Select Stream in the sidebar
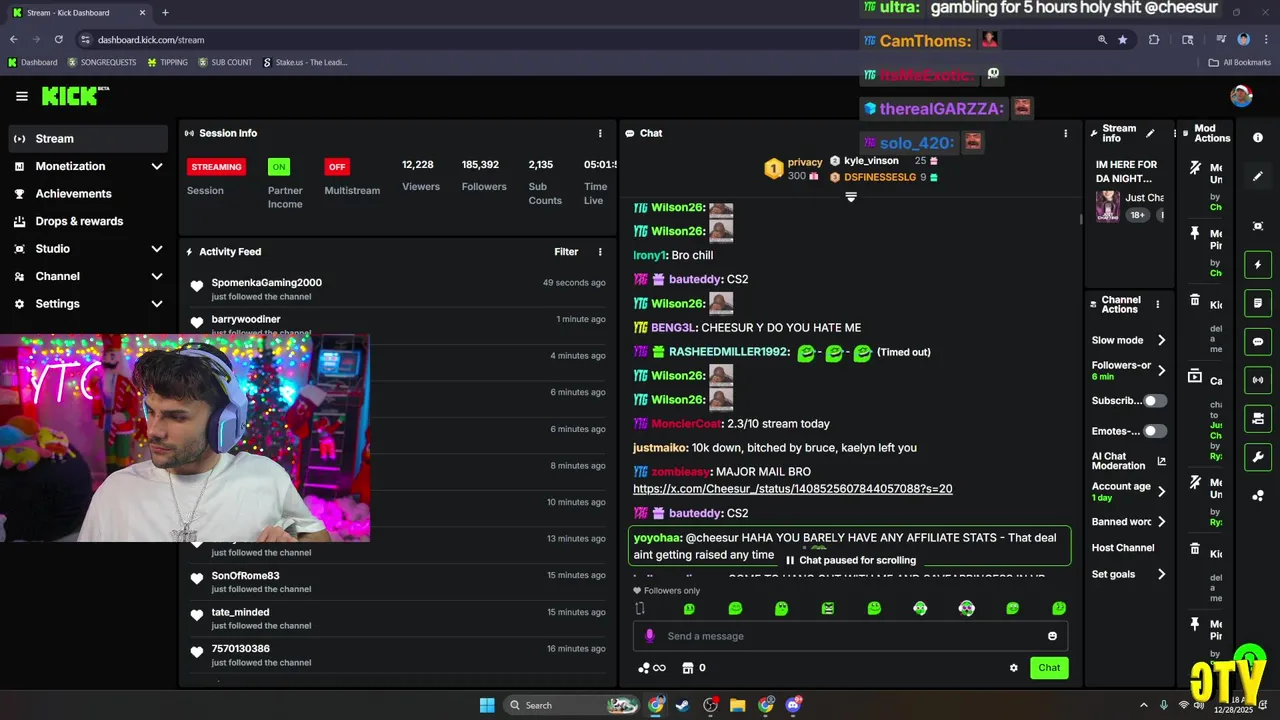 click(x=88, y=139)
